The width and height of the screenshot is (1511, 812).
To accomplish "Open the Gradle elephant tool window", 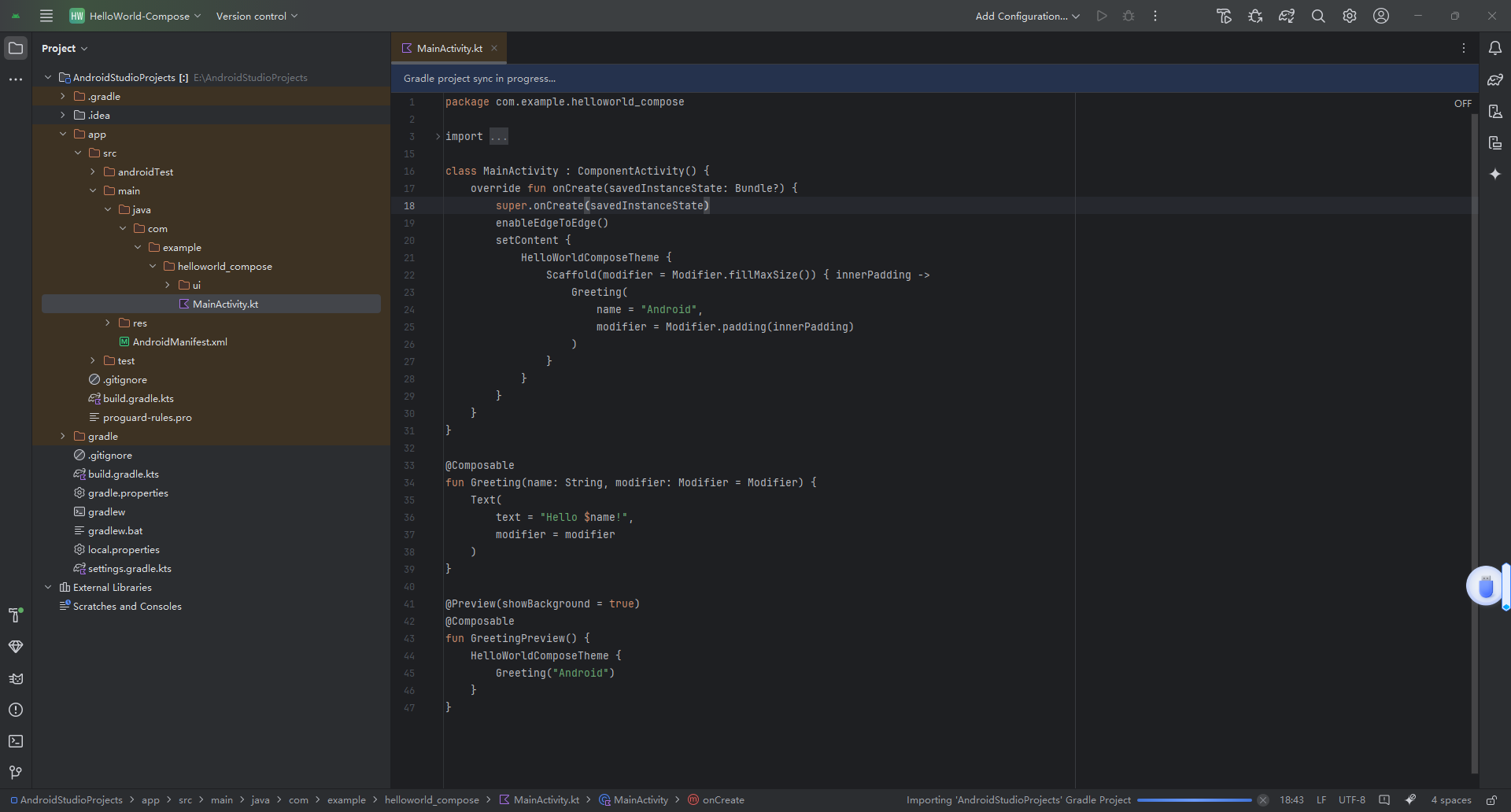I will [1495, 79].
